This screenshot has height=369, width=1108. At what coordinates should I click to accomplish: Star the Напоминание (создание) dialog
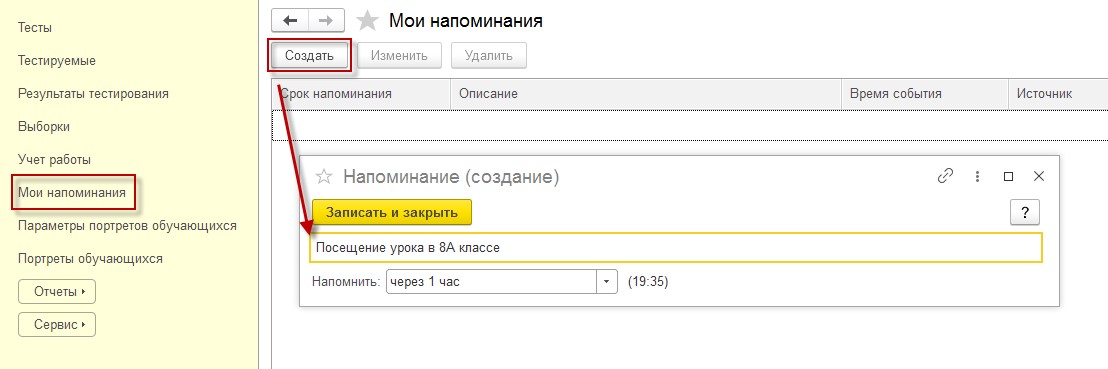tap(323, 177)
